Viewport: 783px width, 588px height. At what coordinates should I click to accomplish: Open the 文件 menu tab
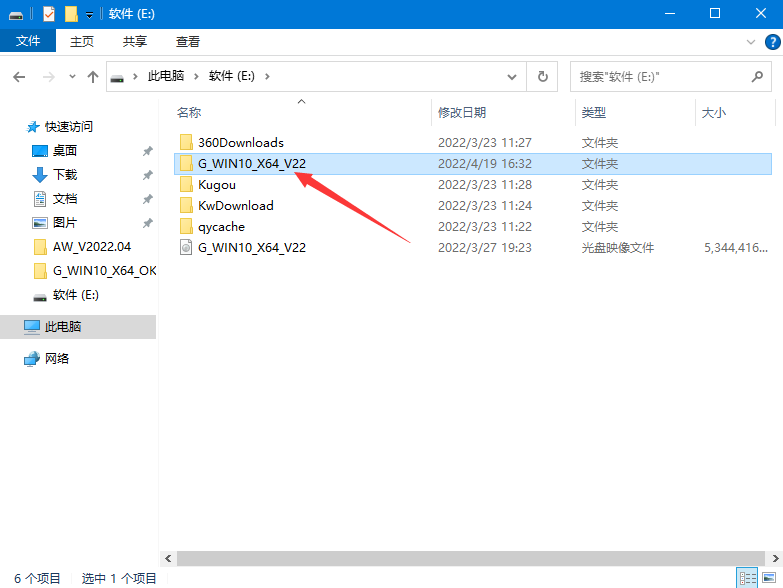28,41
